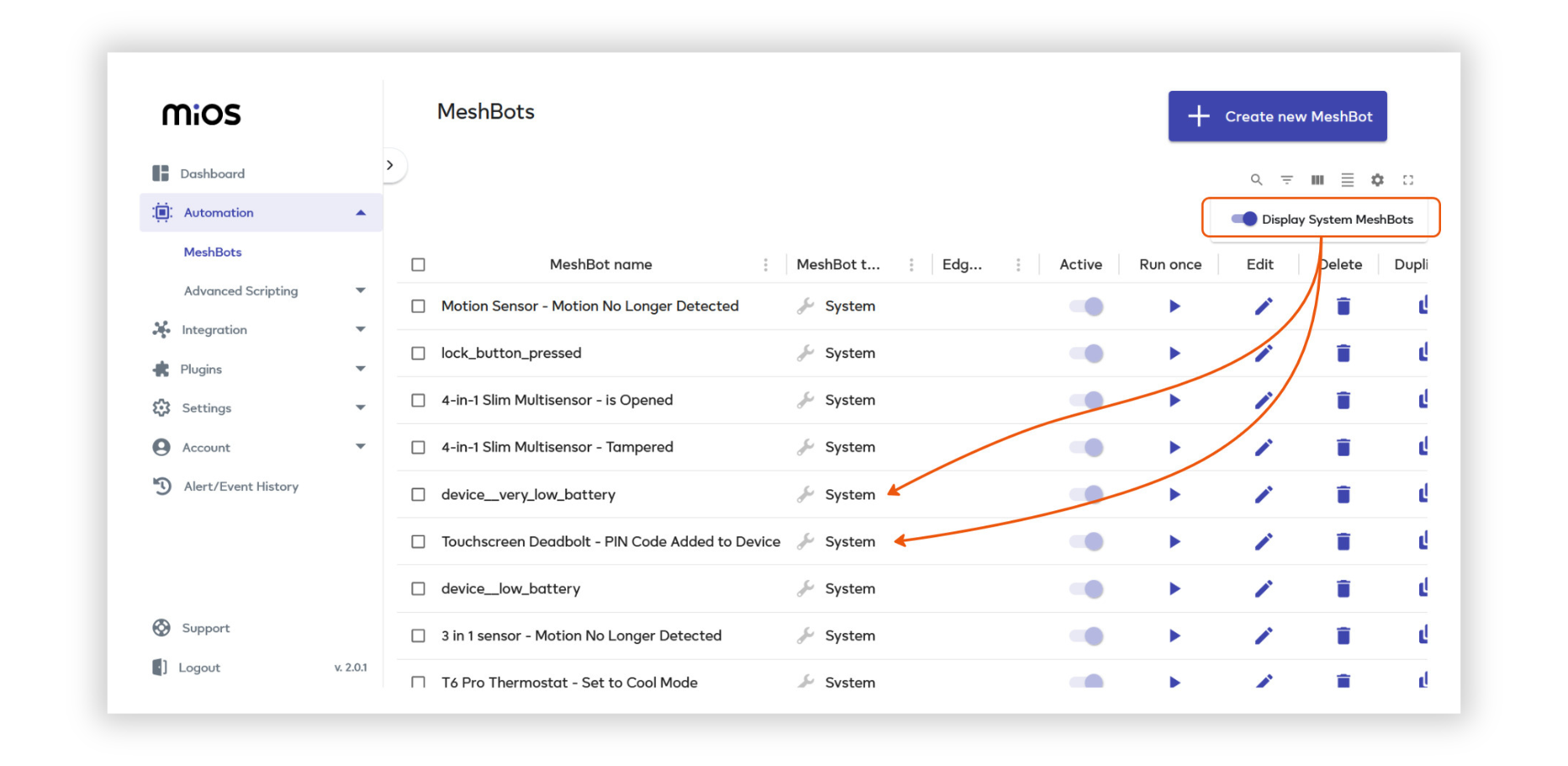Open table settings gear

tap(1377, 180)
